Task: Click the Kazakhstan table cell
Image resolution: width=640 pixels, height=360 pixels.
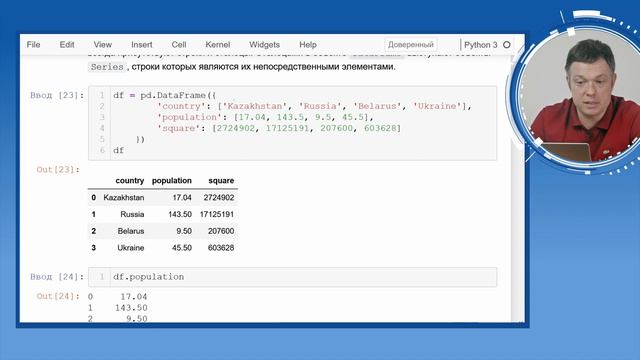Action: (124, 198)
